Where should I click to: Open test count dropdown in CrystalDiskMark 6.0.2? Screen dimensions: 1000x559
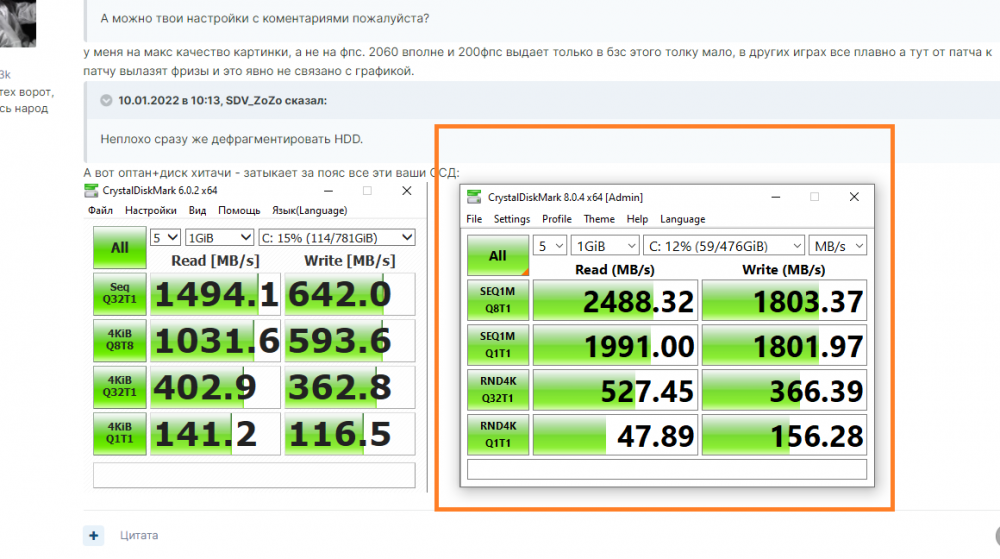(x=165, y=238)
